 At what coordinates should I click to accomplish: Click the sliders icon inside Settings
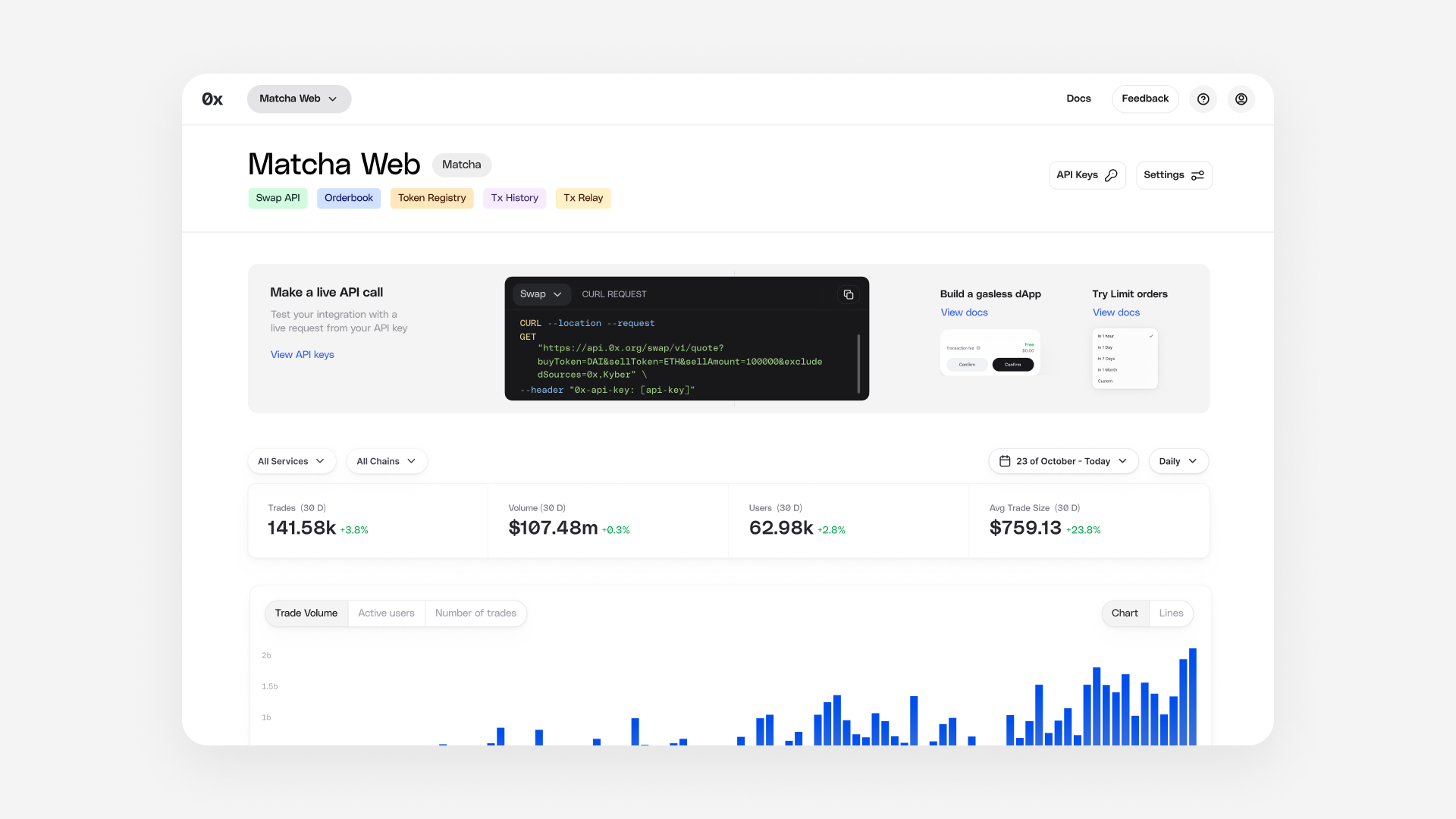(x=1197, y=175)
